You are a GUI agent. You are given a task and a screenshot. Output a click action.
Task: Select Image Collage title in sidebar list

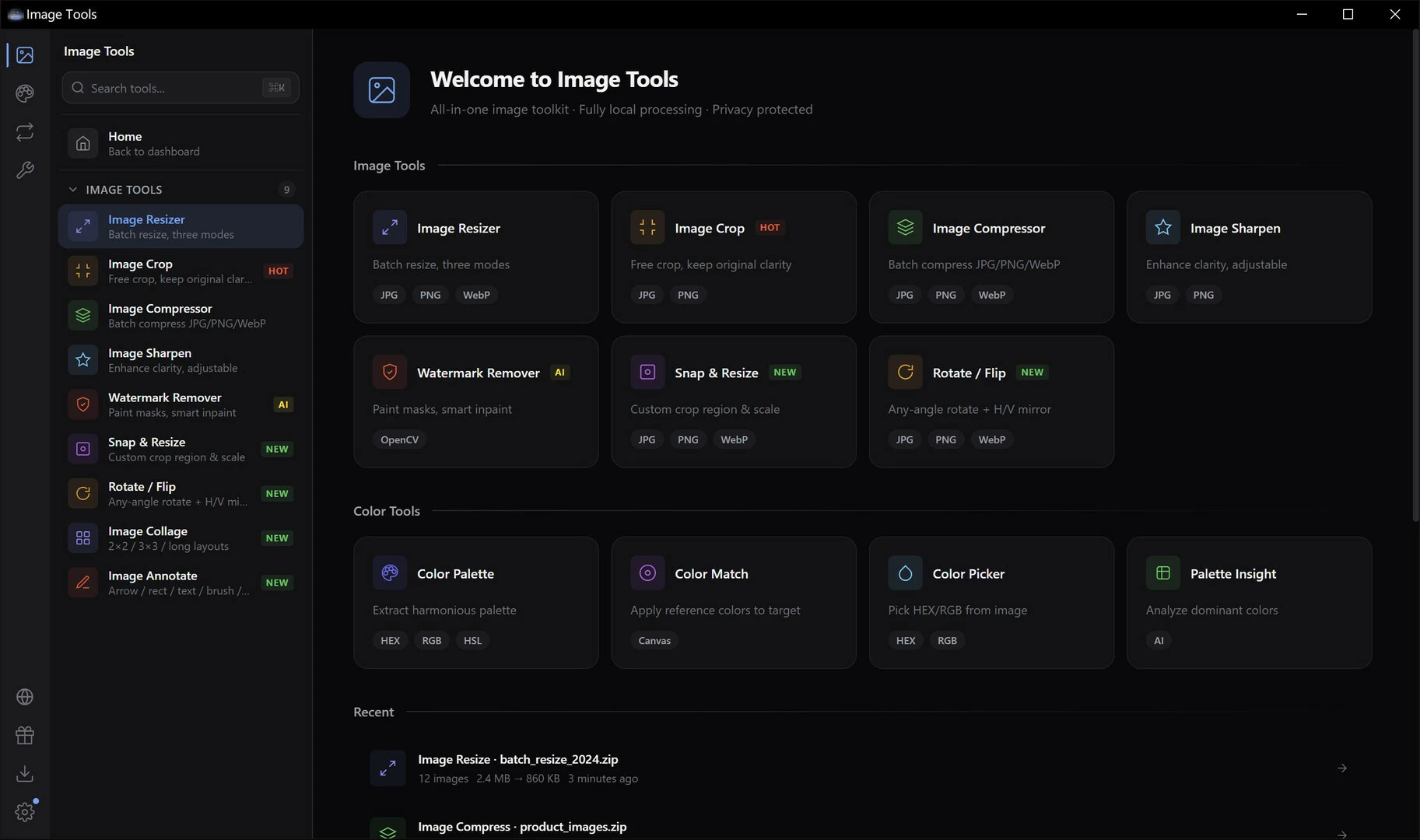148,531
